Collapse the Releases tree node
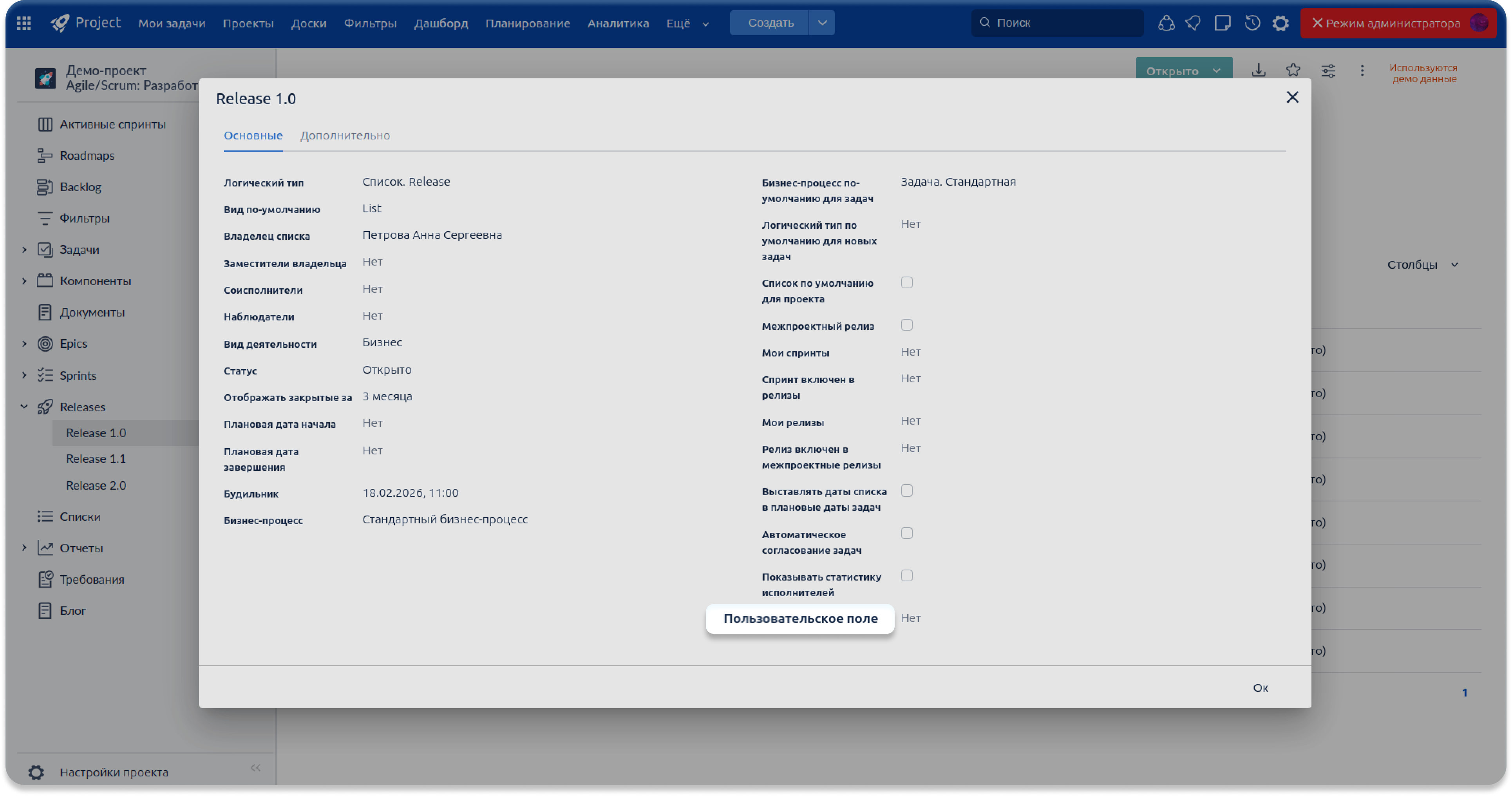Image resolution: width=1512 pixels, height=796 pixels. click(x=24, y=407)
